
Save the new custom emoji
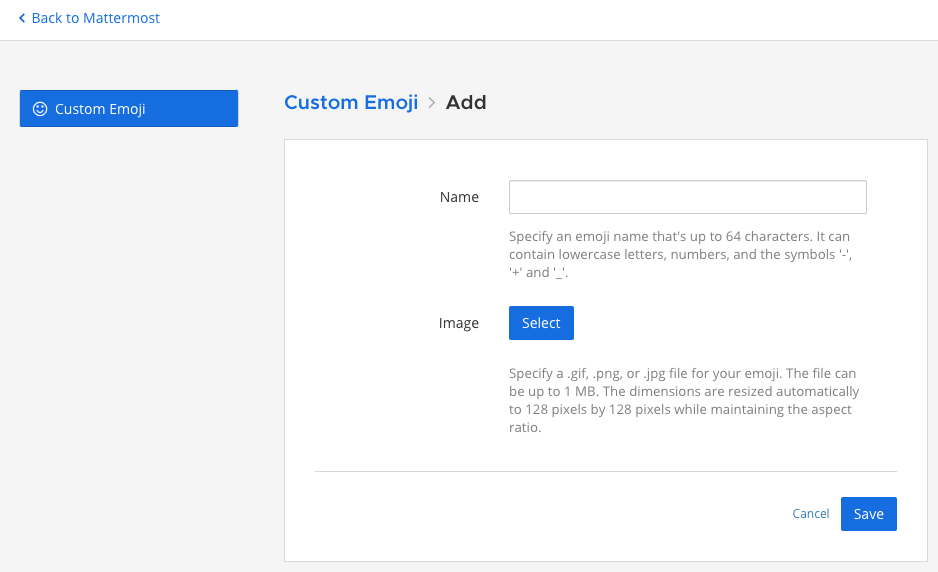868,513
